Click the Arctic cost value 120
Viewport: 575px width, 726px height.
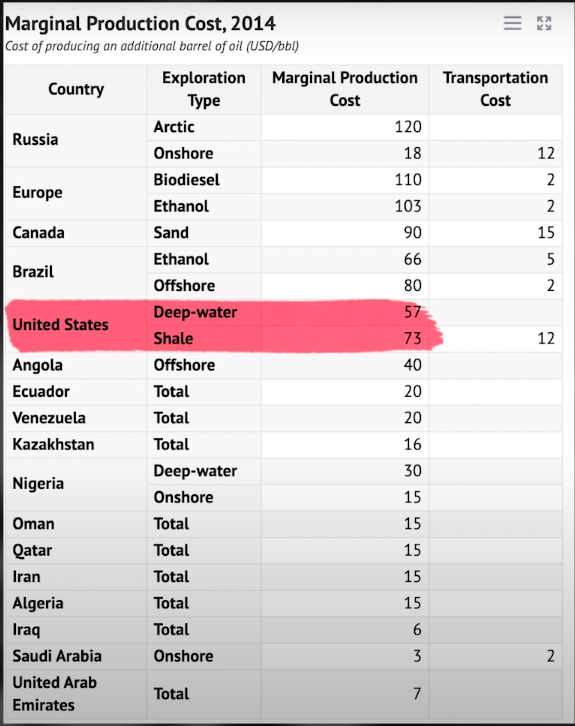tap(345, 127)
